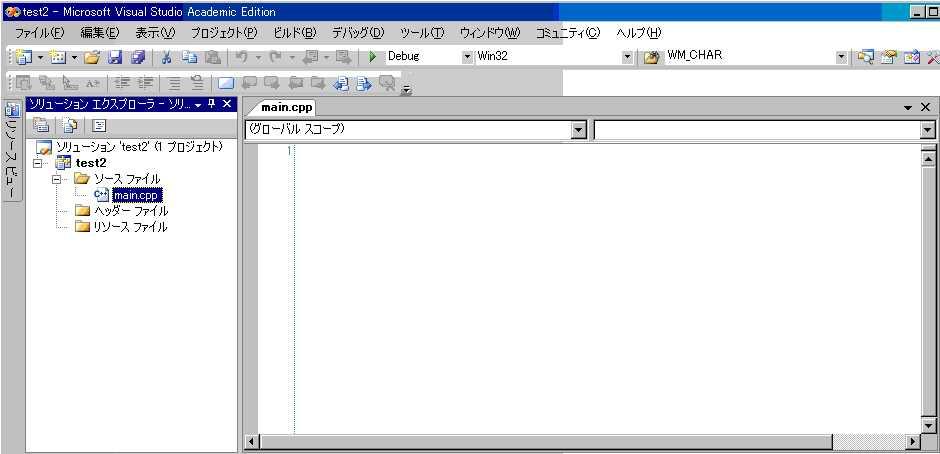This screenshot has height=454, width=940.
Task: Click the Copy icon in the toolbar
Action: pyautogui.click(x=189, y=57)
